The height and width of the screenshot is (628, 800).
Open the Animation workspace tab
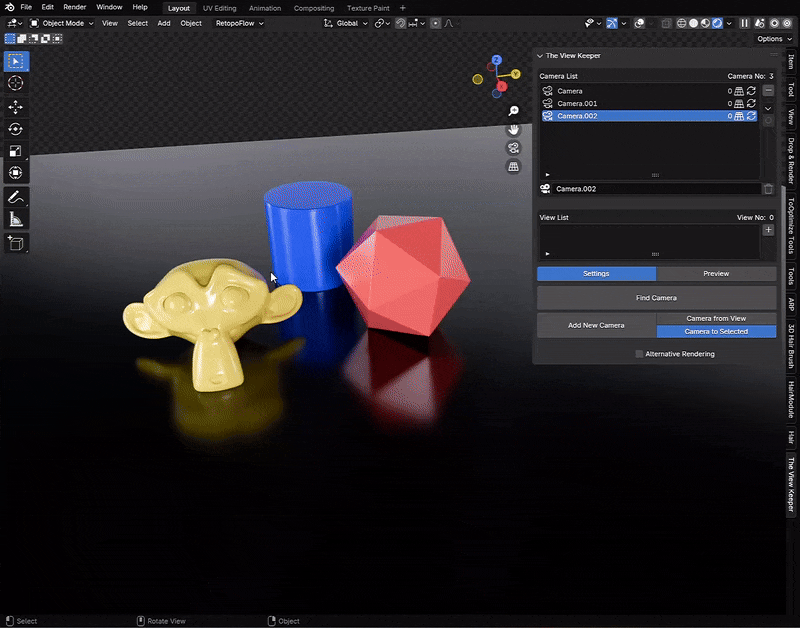point(265,8)
